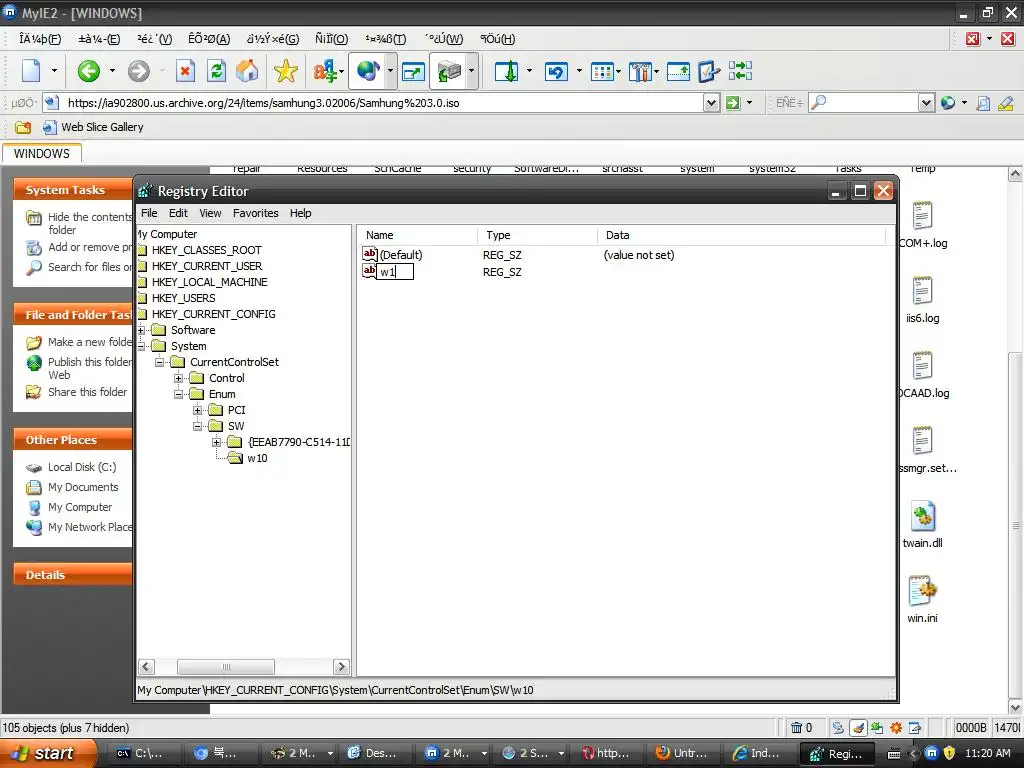The width and height of the screenshot is (1024, 768).
Task: Open twain.dll file icon
Action: [923, 517]
